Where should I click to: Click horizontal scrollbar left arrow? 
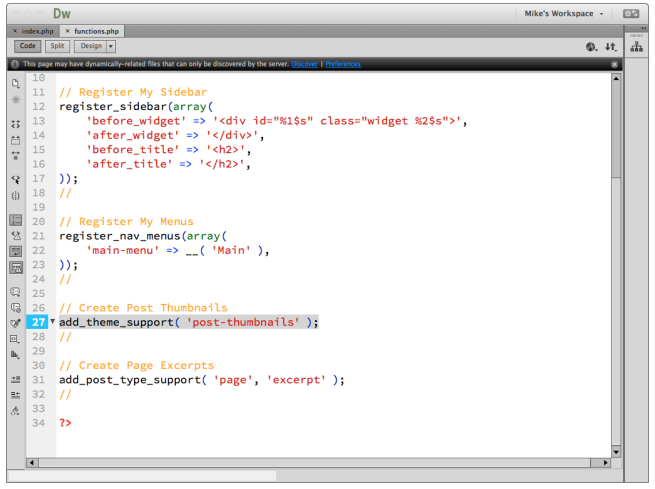(33, 462)
